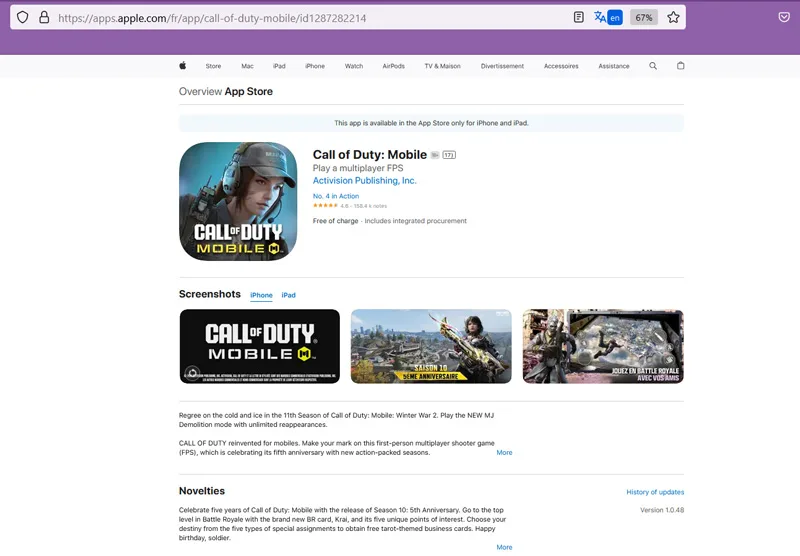Open site security padlock info
Image resolution: width=800 pixels, height=556 pixels.
coord(44,17)
